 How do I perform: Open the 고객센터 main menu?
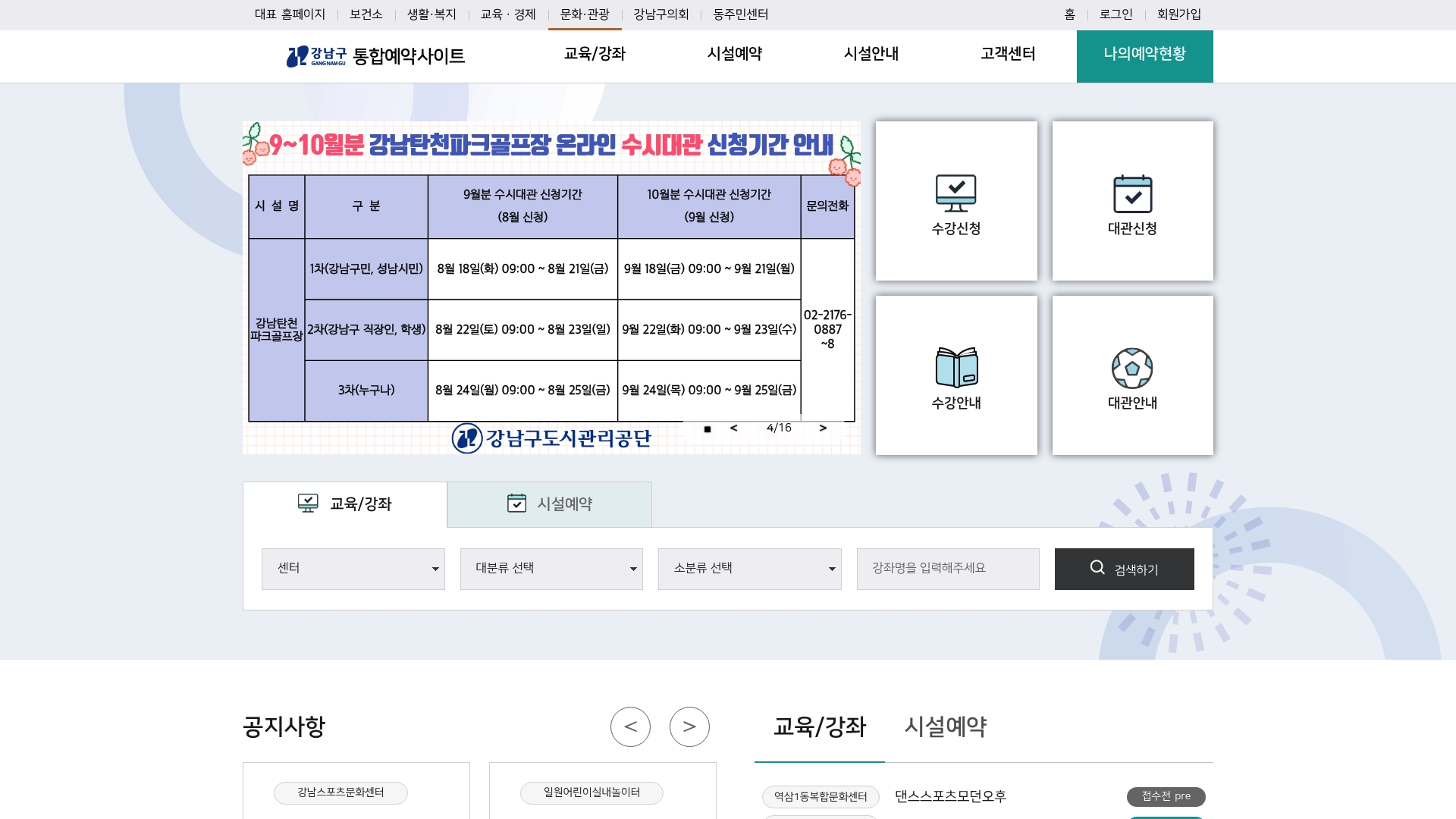click(x=1008, y=54)
